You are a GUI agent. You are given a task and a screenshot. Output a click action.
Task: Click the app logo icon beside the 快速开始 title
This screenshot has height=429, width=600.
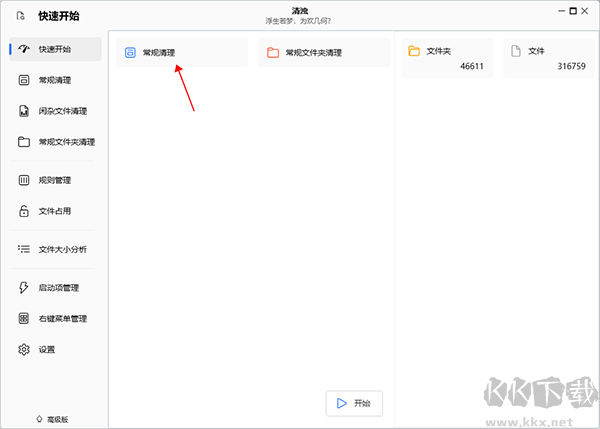point(20,16)
